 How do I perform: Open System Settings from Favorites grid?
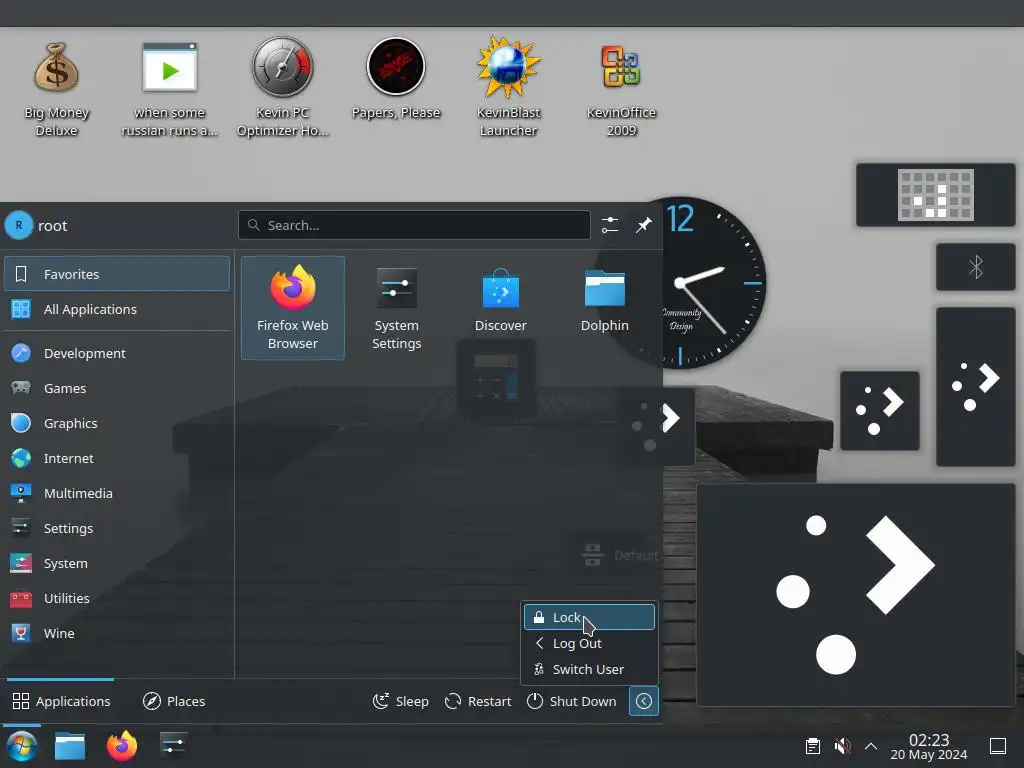396,308
